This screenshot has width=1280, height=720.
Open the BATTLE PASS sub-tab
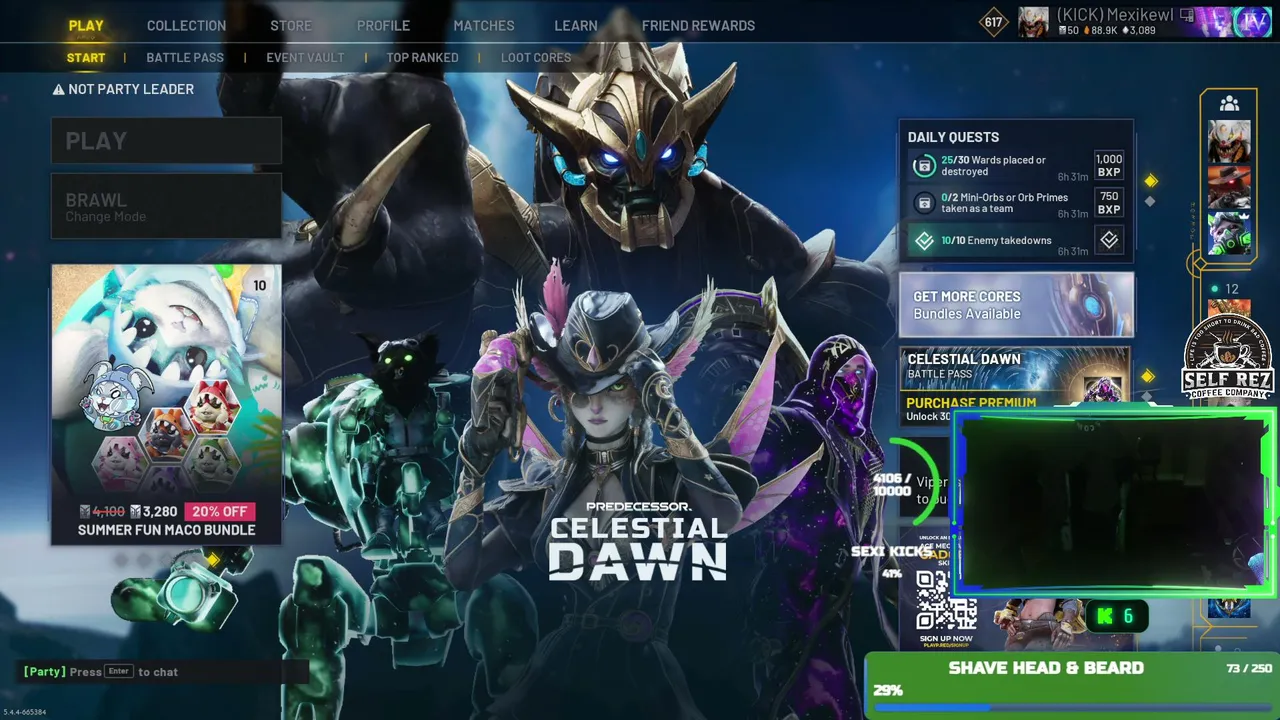click(185, 58)
